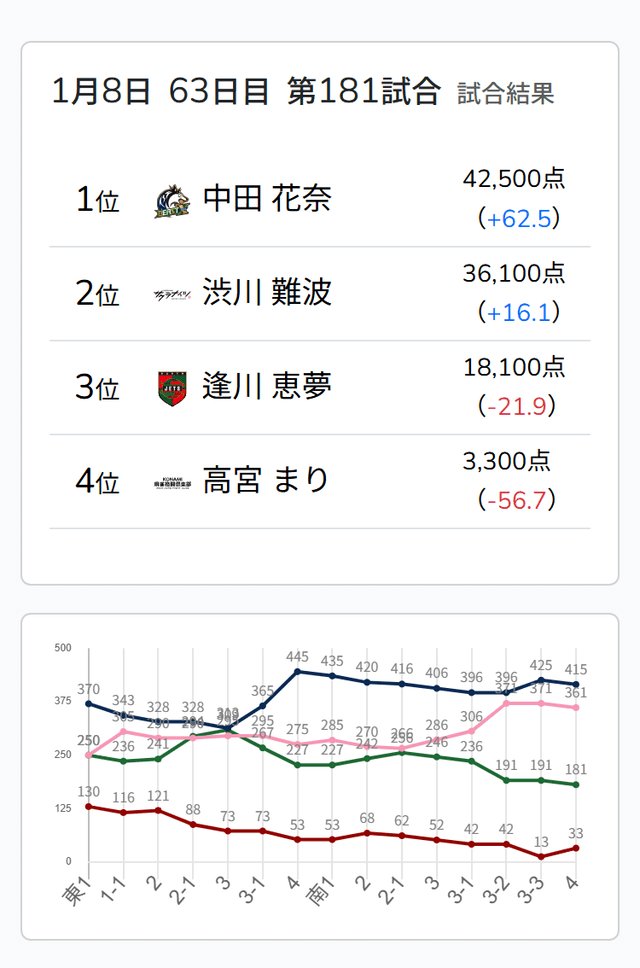Click the 42,500点 first-place score
Screen dimensions: 640x968
pyautogui.click(x=514, y=179)
